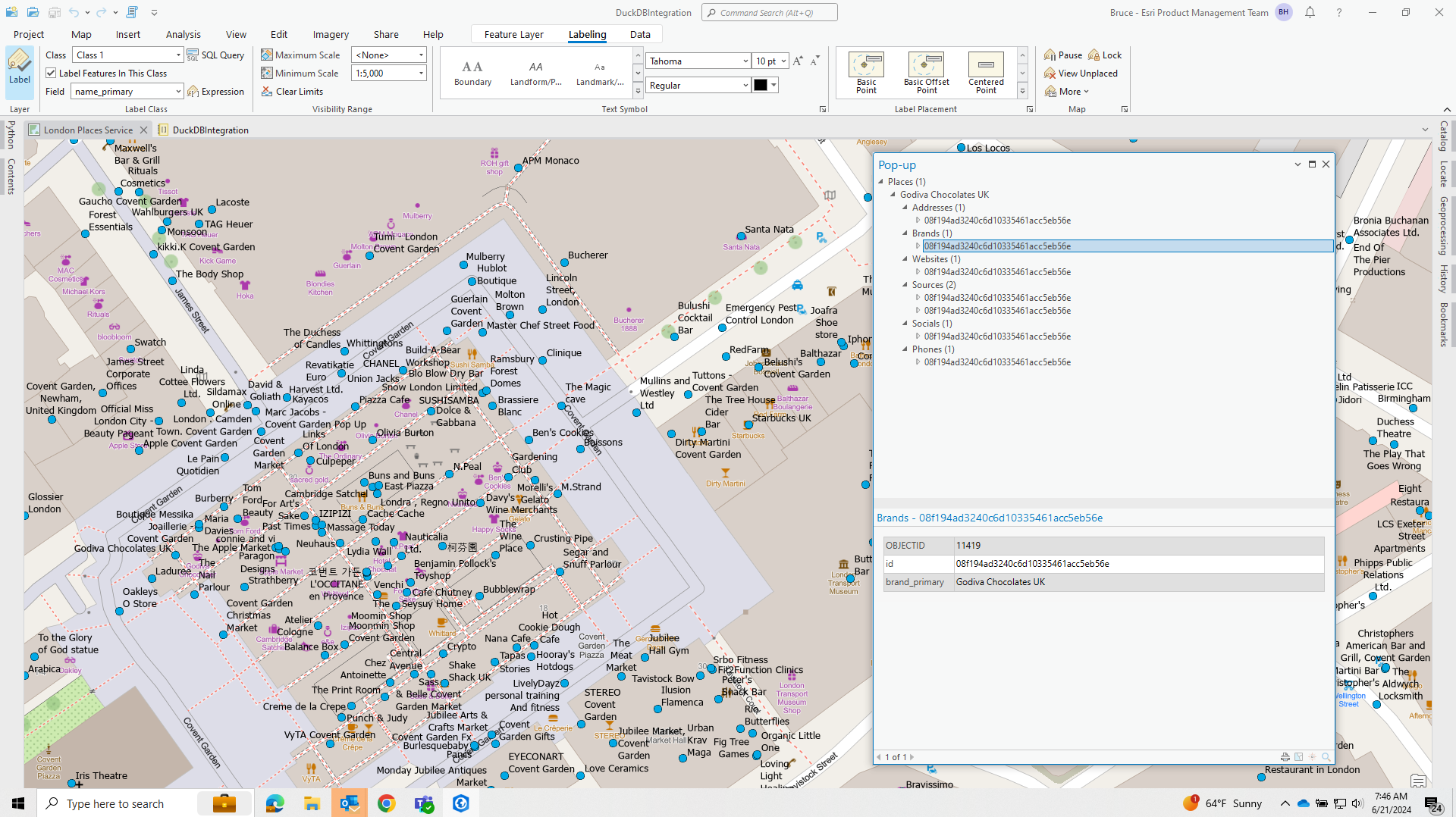This screenshot has width=1456, height=817.
Task: Pause label drawing on the map
Action: tap(1062, 55)
